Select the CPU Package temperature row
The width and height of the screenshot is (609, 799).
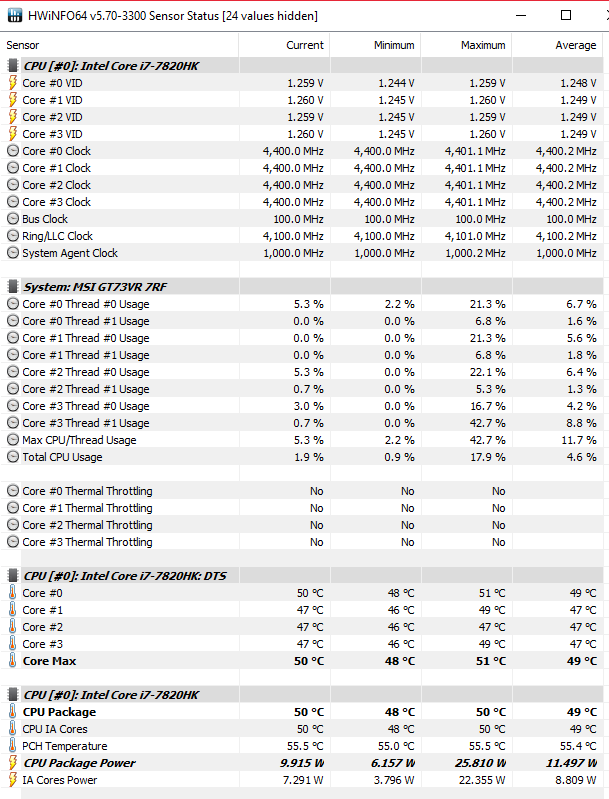point(302,712)
